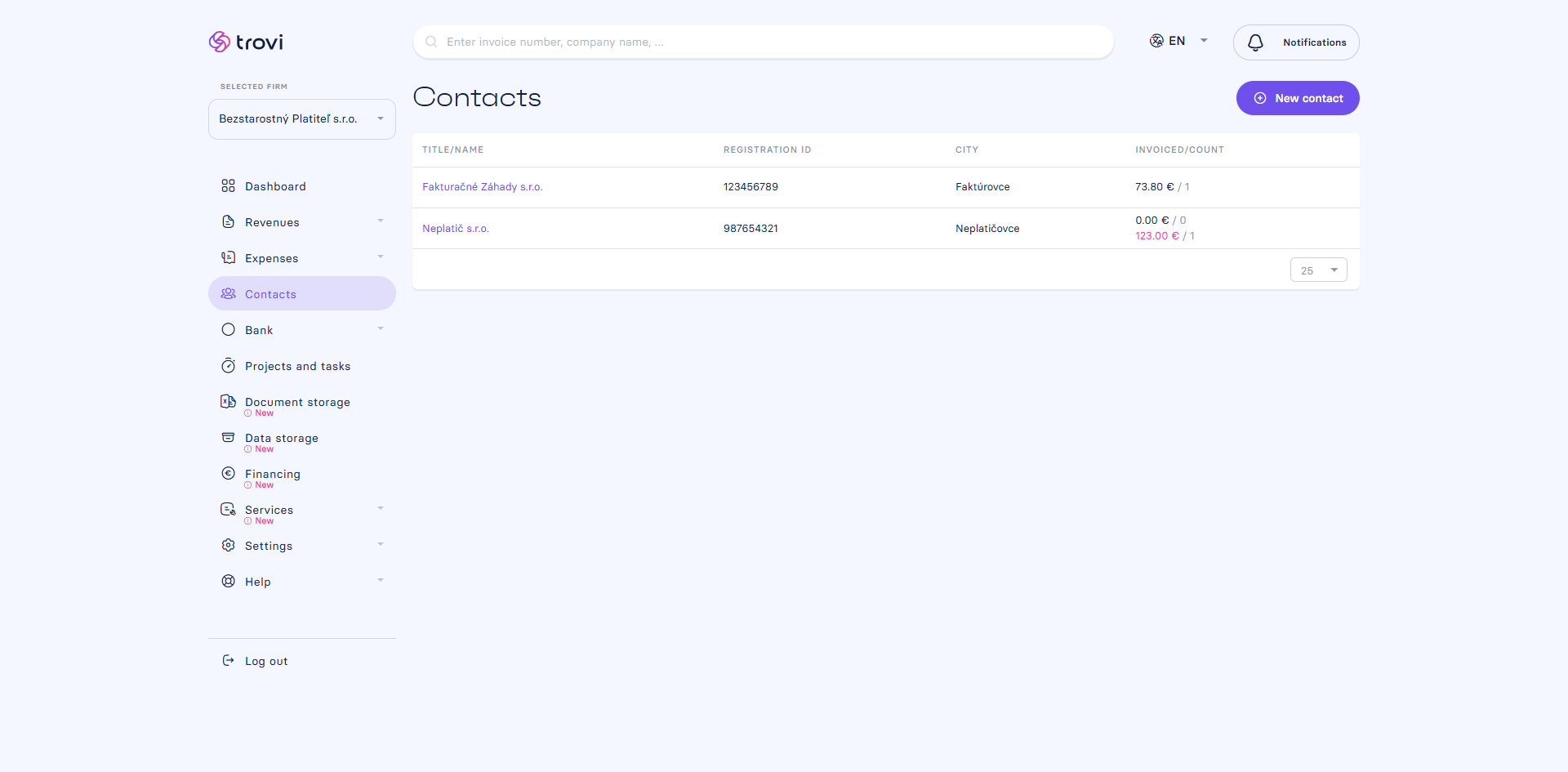Click the Projects and tasks timer icon
Image resolution: width=1568 pixels, height=772 pixels.
pos(228,365)
